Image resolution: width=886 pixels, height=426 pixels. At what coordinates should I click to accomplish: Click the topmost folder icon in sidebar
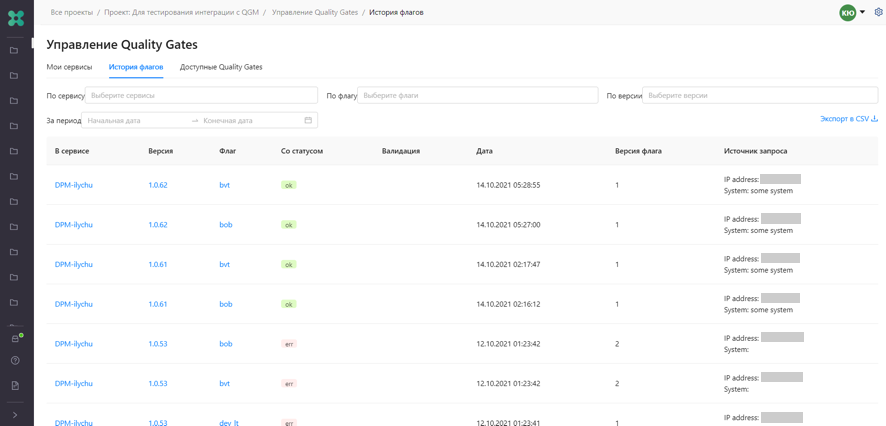(15, 50)
